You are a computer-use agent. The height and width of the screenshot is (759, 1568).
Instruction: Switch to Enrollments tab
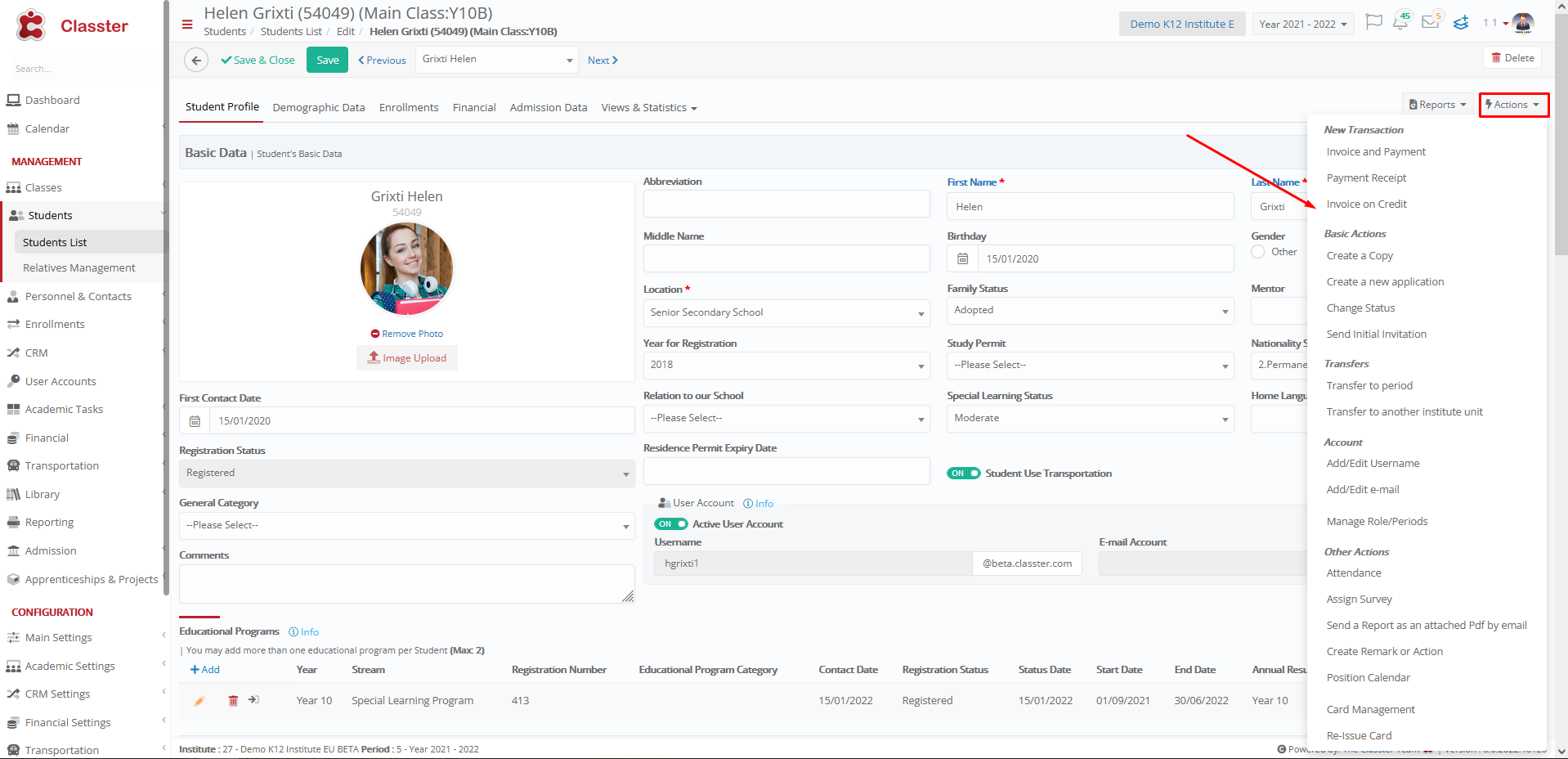409,107
